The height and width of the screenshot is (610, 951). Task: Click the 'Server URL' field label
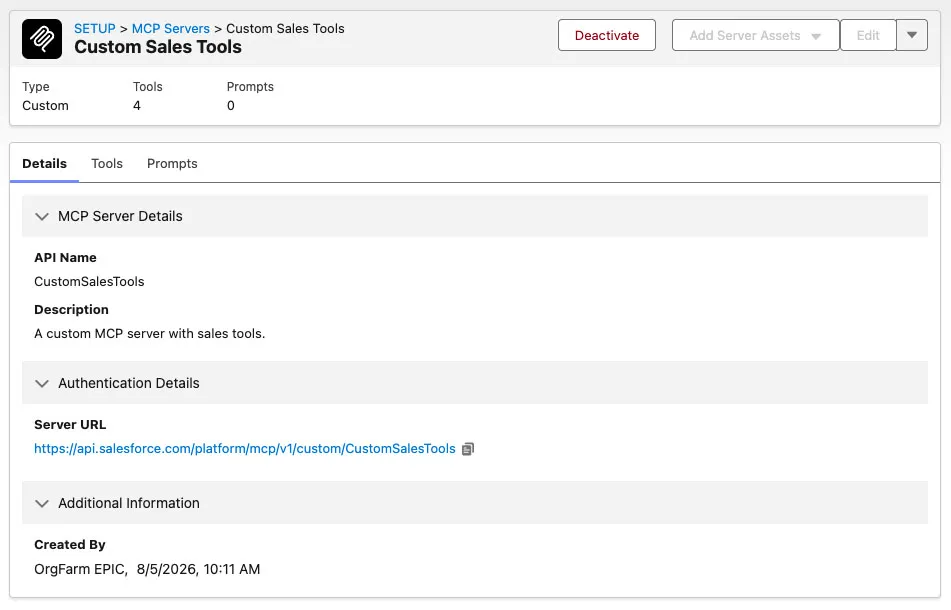70,424
